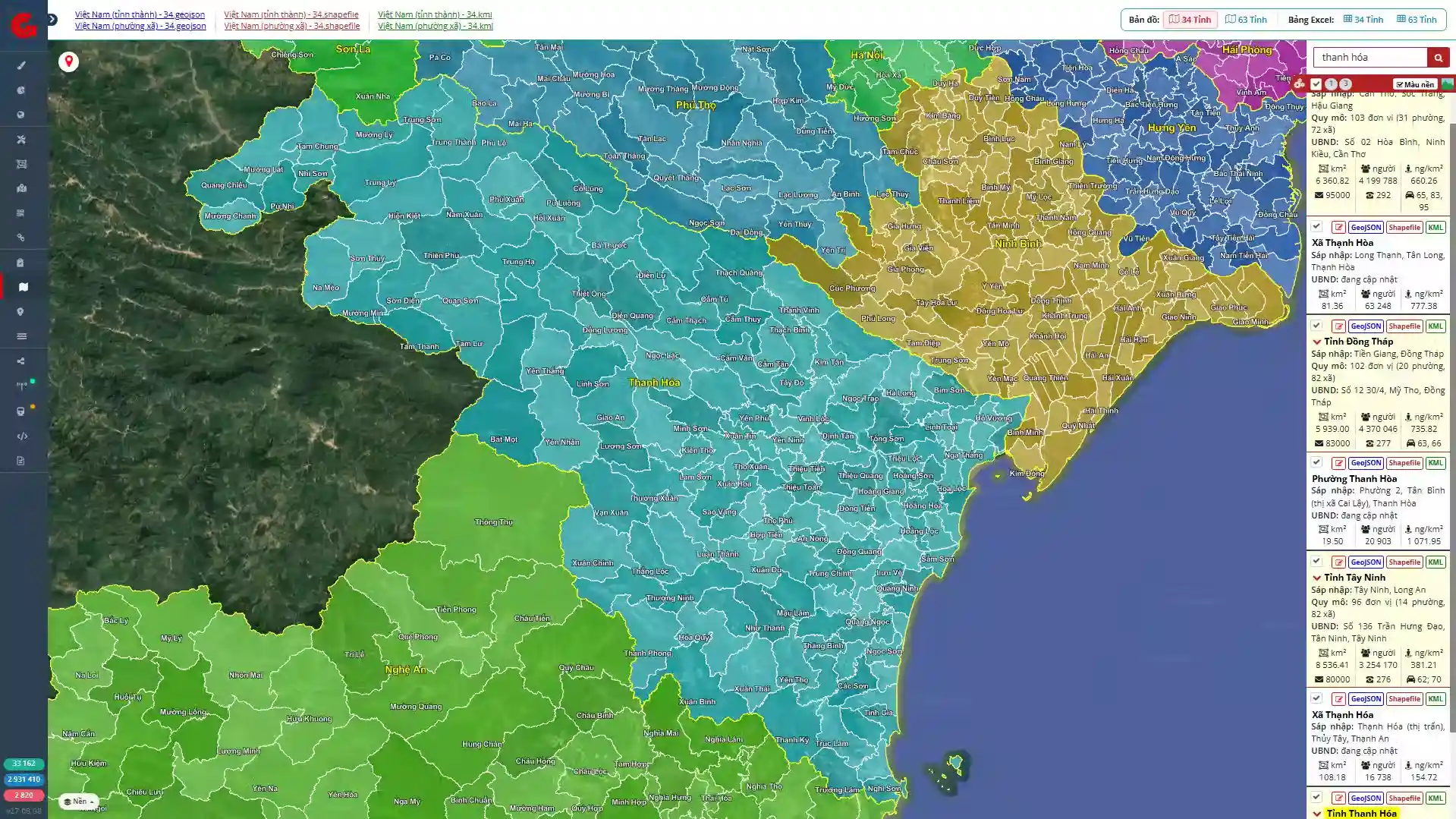This screenshot has height=819, width=1456.
Task: Download Shapefile for Tỉnh Tây Ninh
Action: click(1404, 562)
